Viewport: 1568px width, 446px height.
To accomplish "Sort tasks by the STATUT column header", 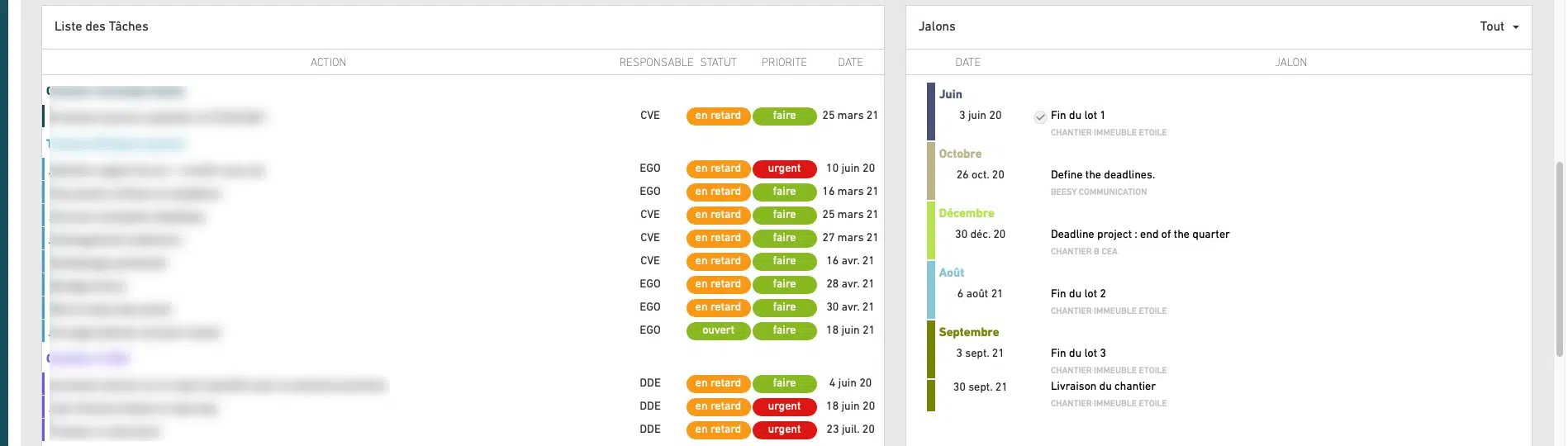I will tap(718, 62).
